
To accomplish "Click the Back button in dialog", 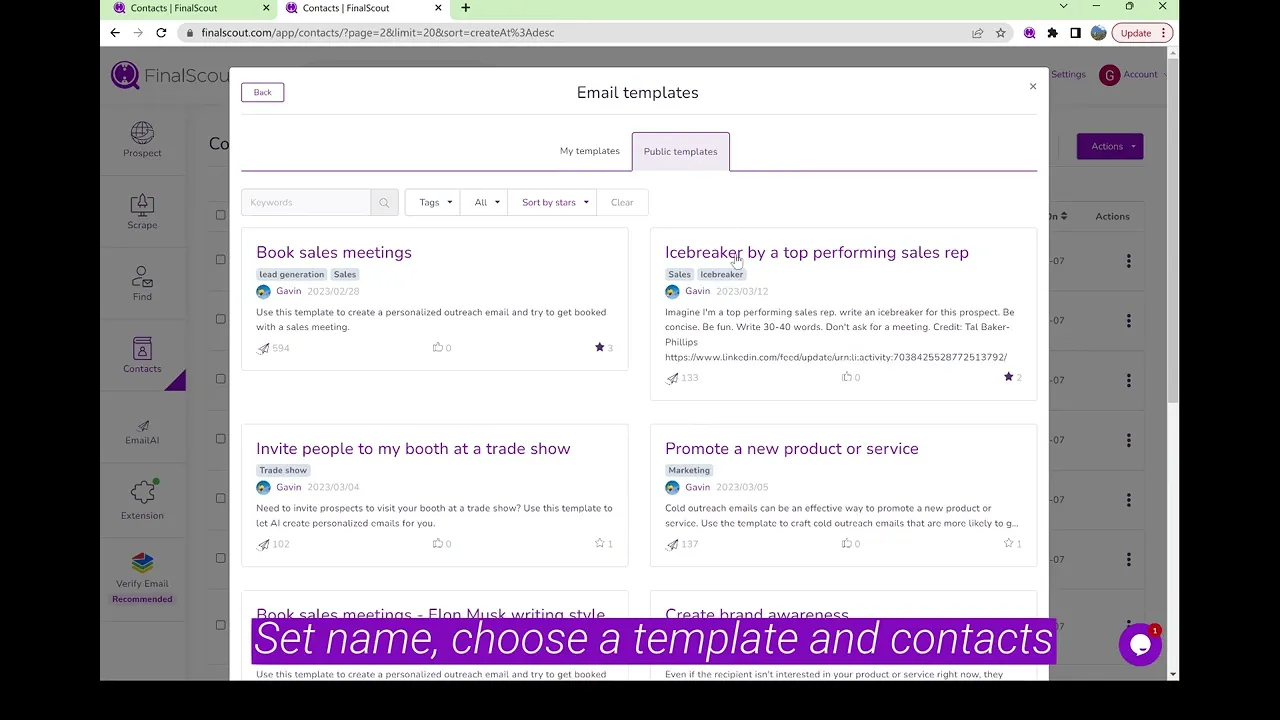I will 262,92.
